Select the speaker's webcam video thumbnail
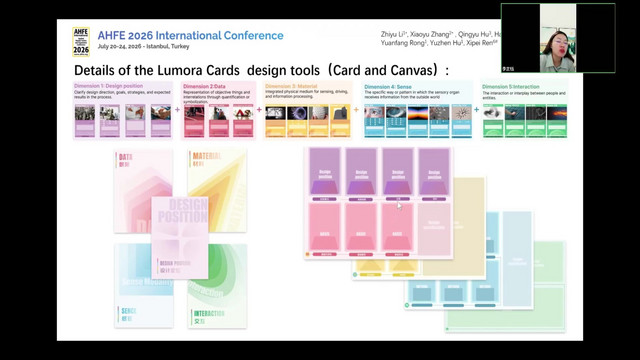This screenshot has height=360, width=640. pyautogui.click(x=558, y=38)
